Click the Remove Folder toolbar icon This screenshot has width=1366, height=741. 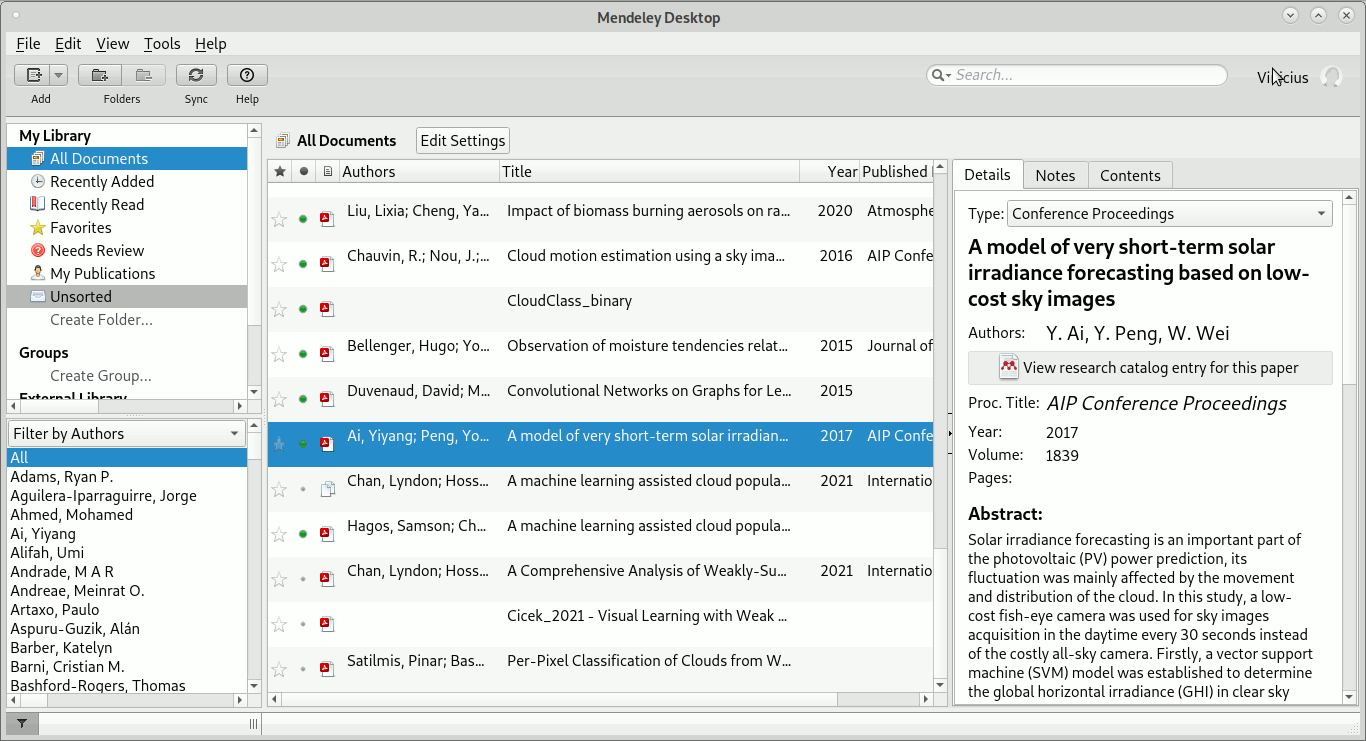click(x=144, y=75)
